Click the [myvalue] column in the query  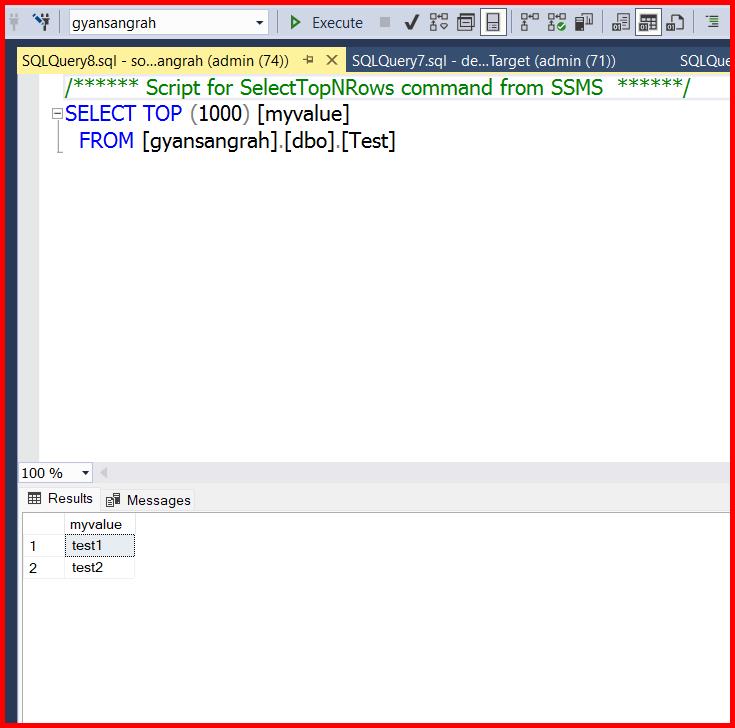(x=303, y=114)
